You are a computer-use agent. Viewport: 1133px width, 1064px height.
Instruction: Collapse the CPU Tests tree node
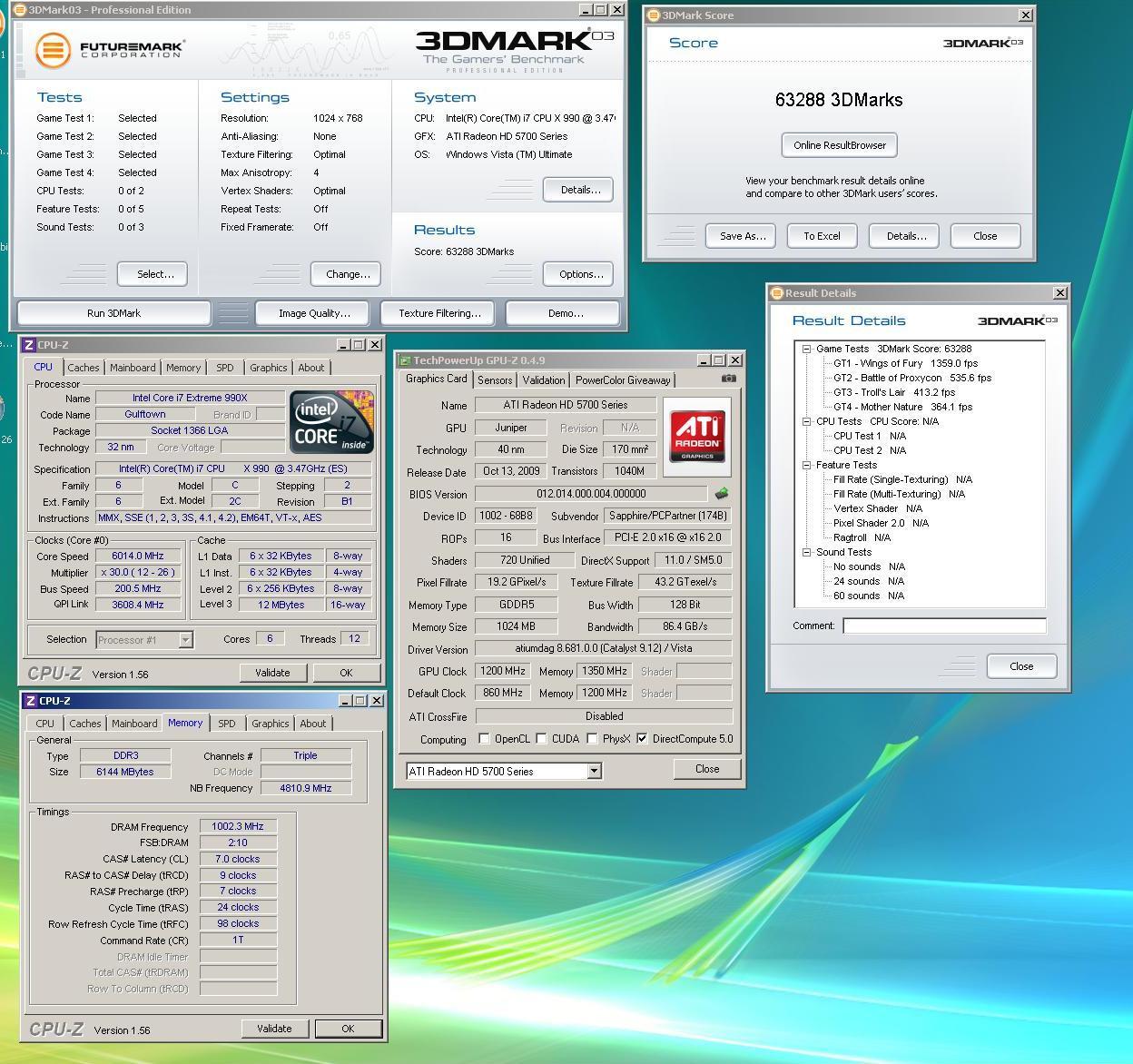[806, 421]
